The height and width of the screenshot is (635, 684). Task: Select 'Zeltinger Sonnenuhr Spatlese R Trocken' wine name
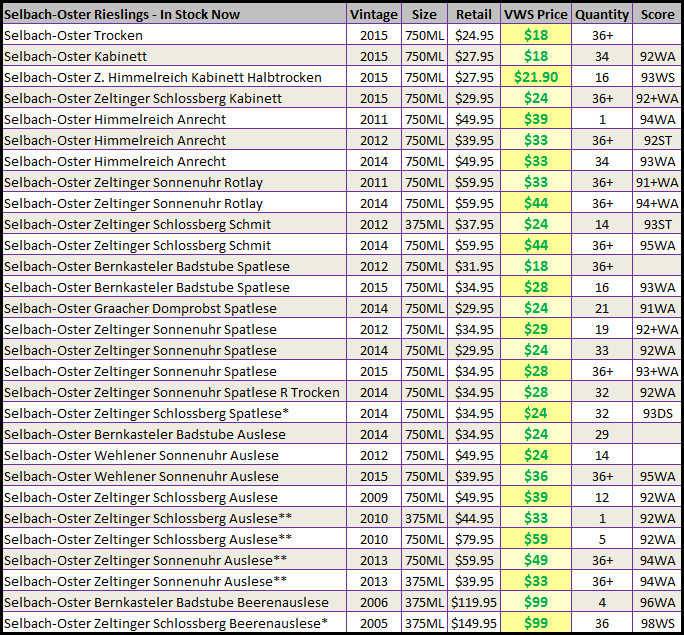(x=171, y=392)
